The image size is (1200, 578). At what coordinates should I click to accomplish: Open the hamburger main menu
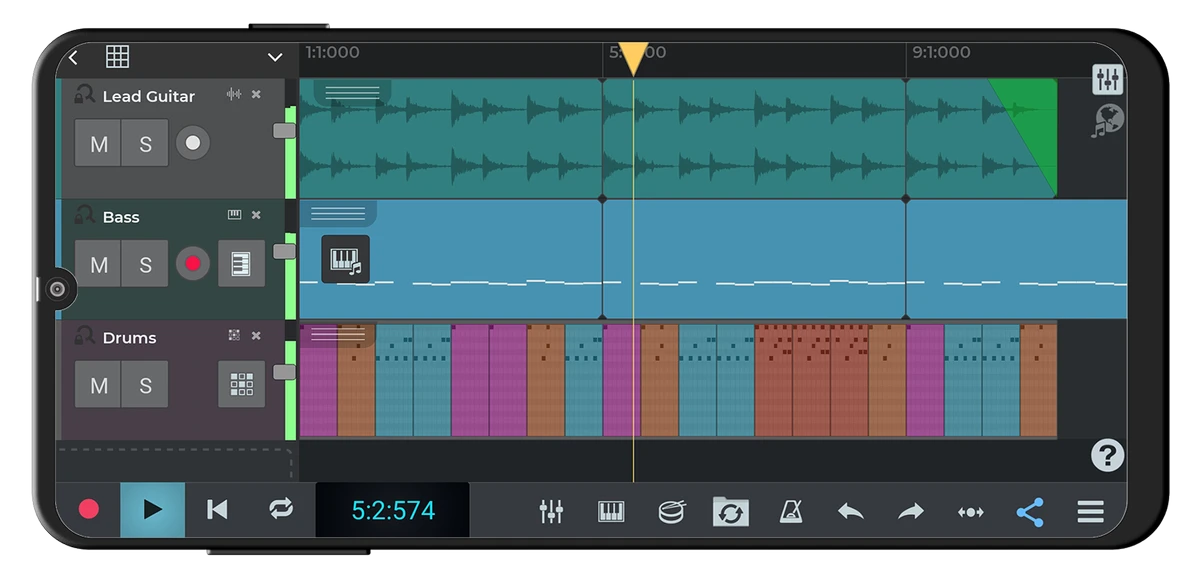pyautogui.click(x=1090, y=512)
